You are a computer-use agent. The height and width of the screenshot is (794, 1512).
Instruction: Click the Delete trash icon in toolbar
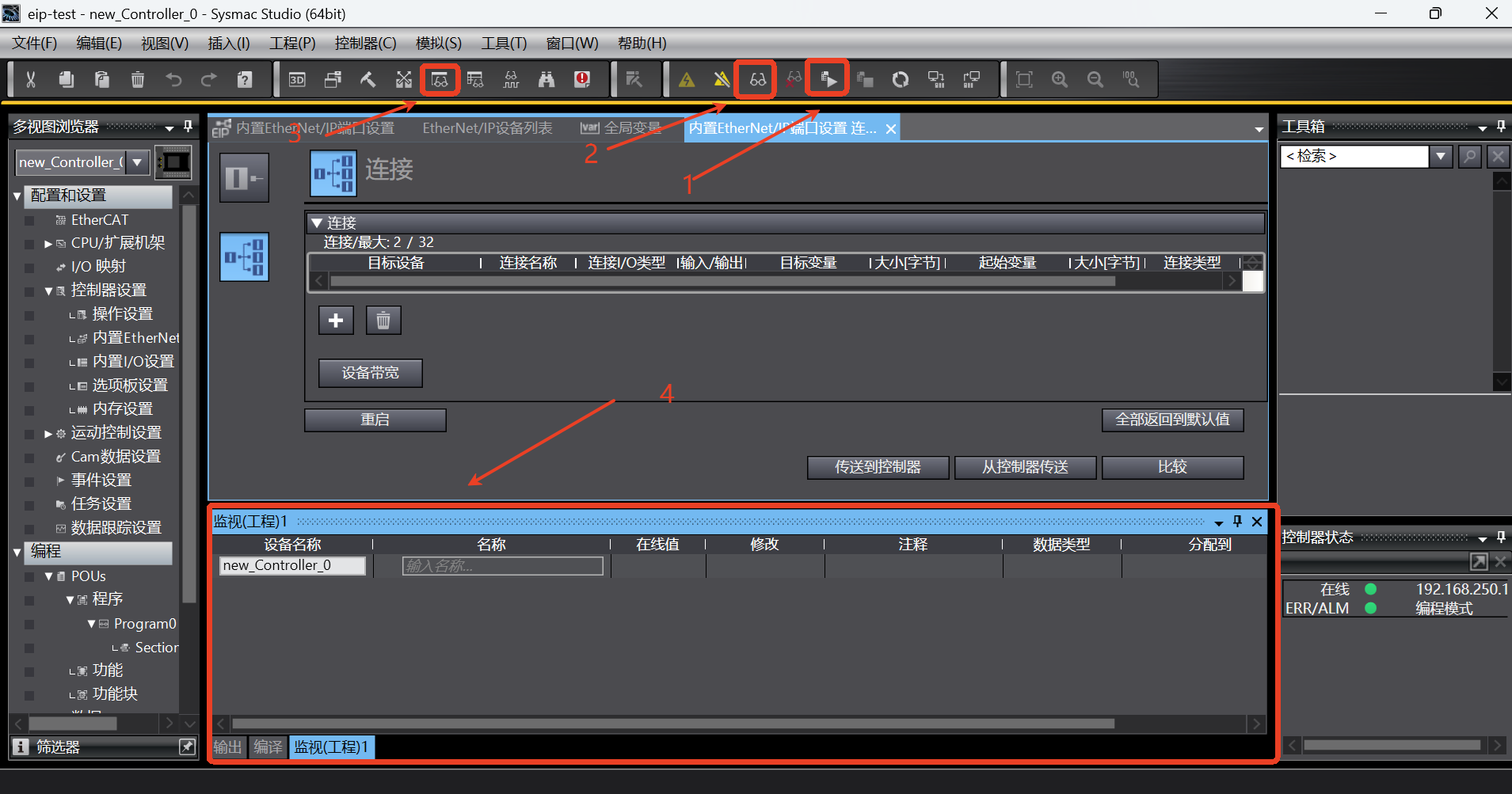138,79
